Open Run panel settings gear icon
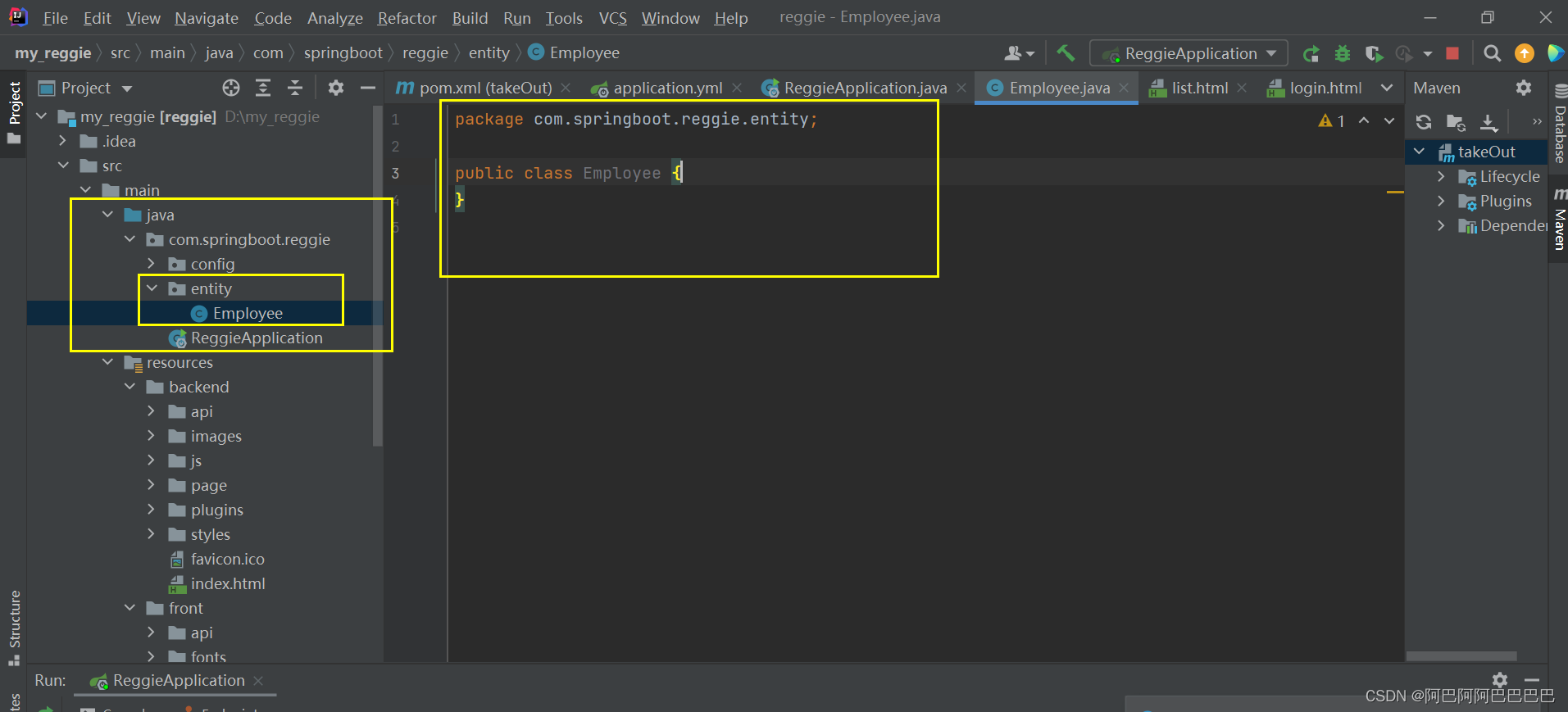The height and width of the screenshot is (712, 1568). tap(1500, 680)
